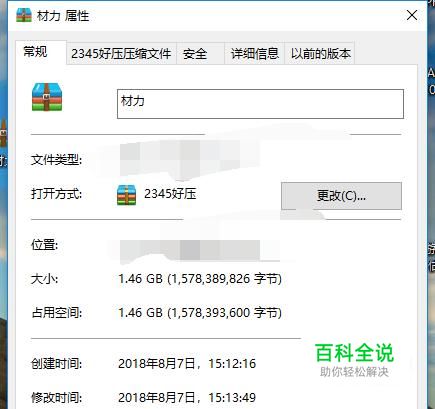This screenshot has height=409, width=435.
Task: Click the 文件类型 label
Action: pos(56,160)
